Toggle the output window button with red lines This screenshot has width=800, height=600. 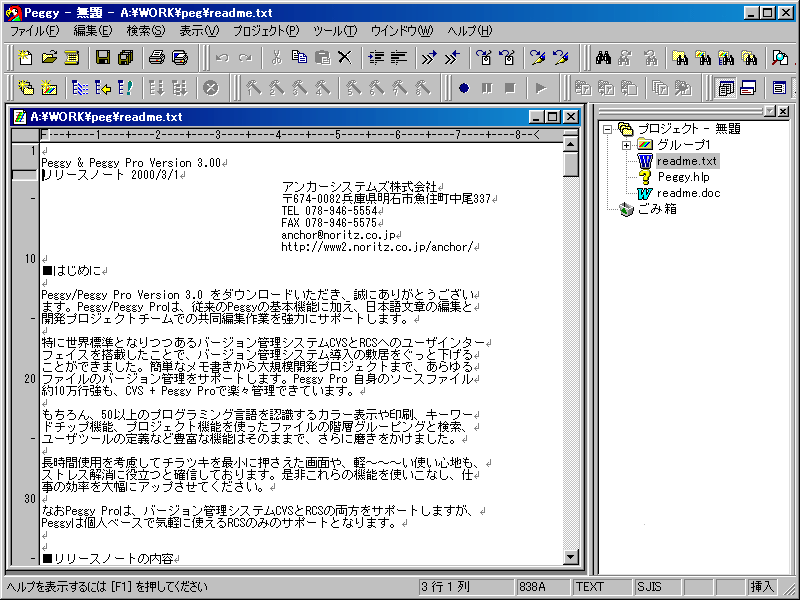(748, 88)
